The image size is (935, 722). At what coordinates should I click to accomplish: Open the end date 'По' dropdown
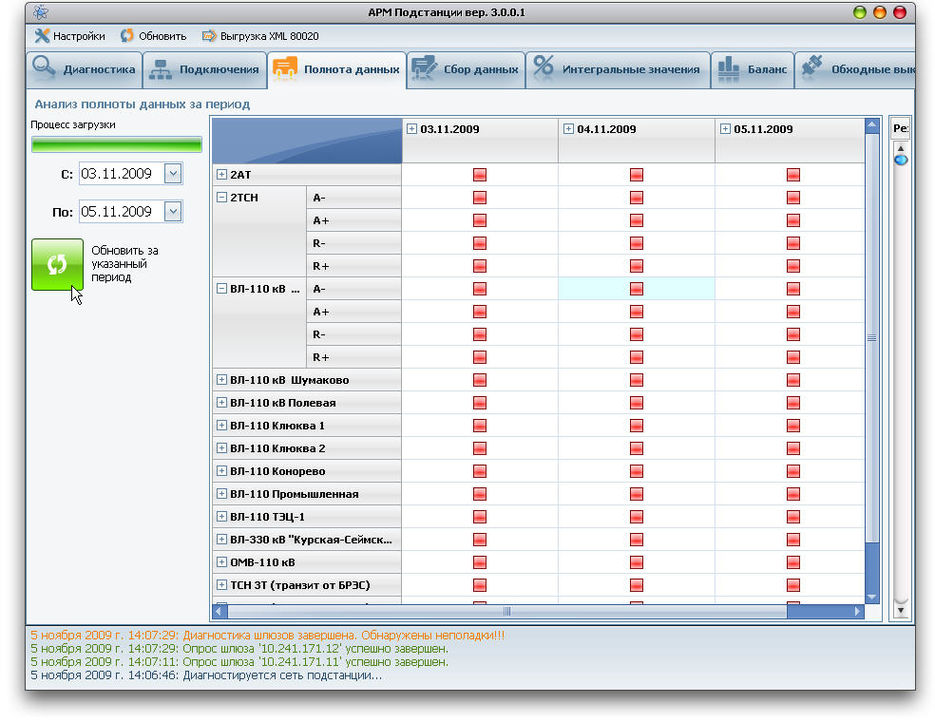172,211
